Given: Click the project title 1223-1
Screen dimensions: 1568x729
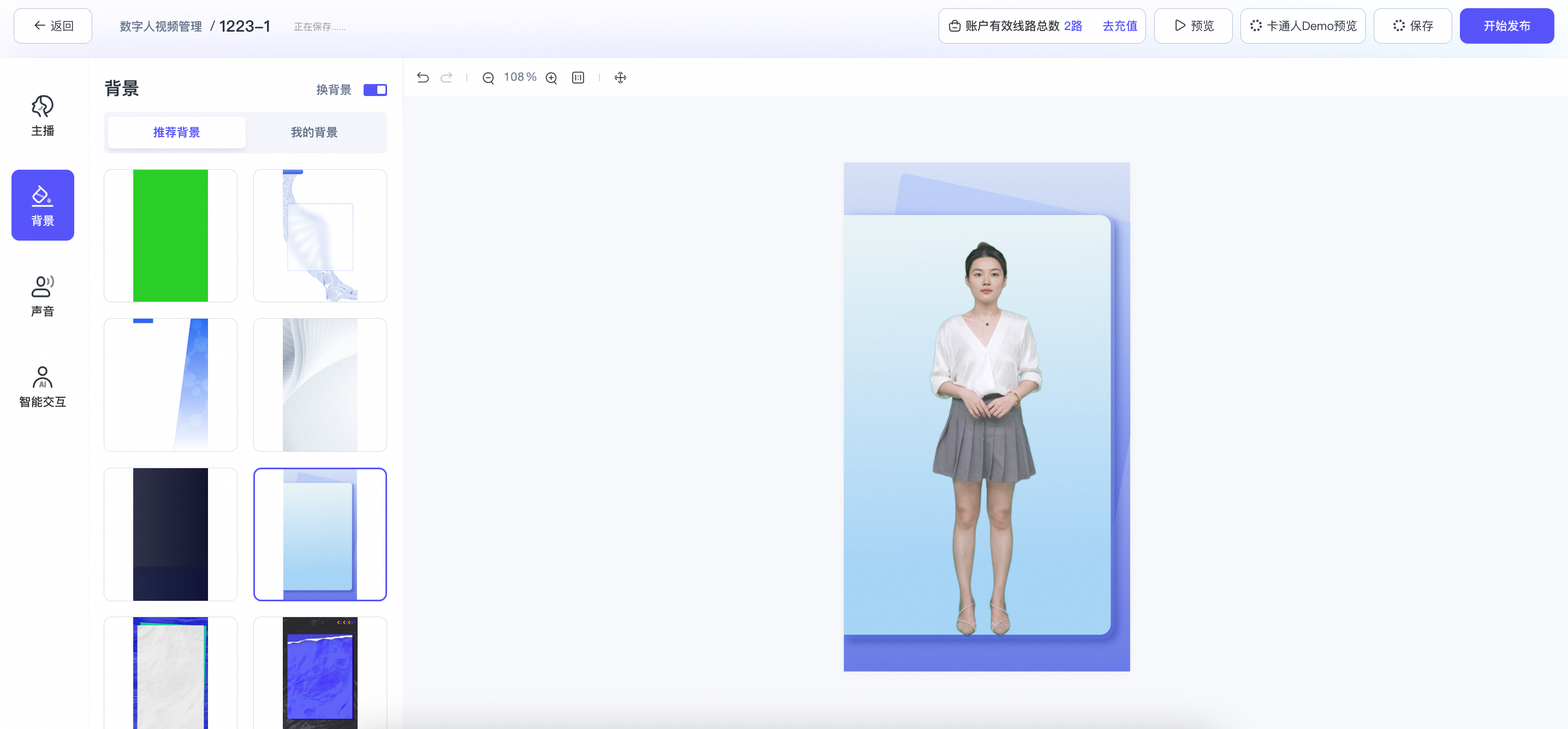Looking at the screenshot, I should (245, 26).
